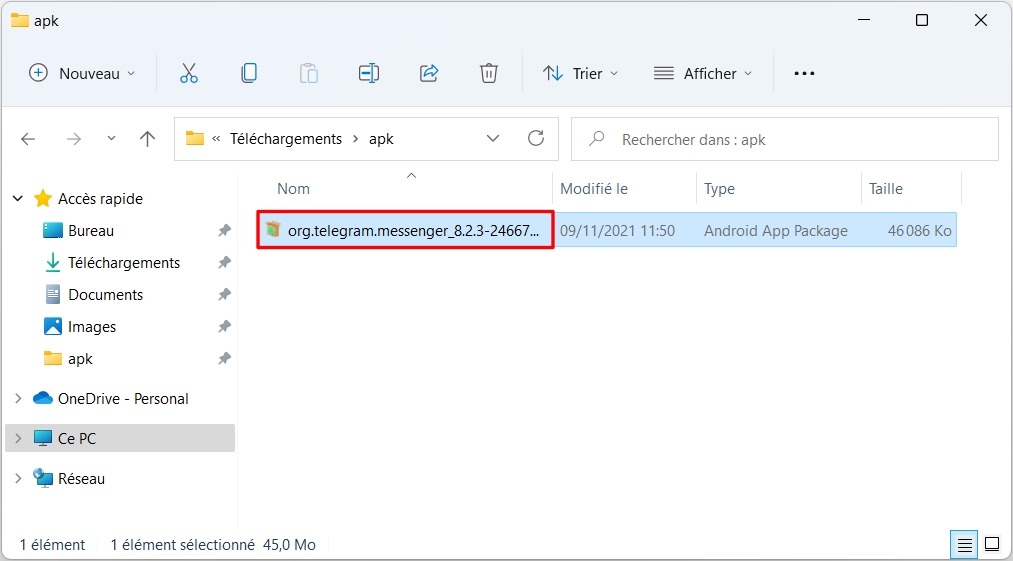Image resolution: width=1013 pixels, height=561 pixels.
Task: Close the apk window
Action: point(981,21)
